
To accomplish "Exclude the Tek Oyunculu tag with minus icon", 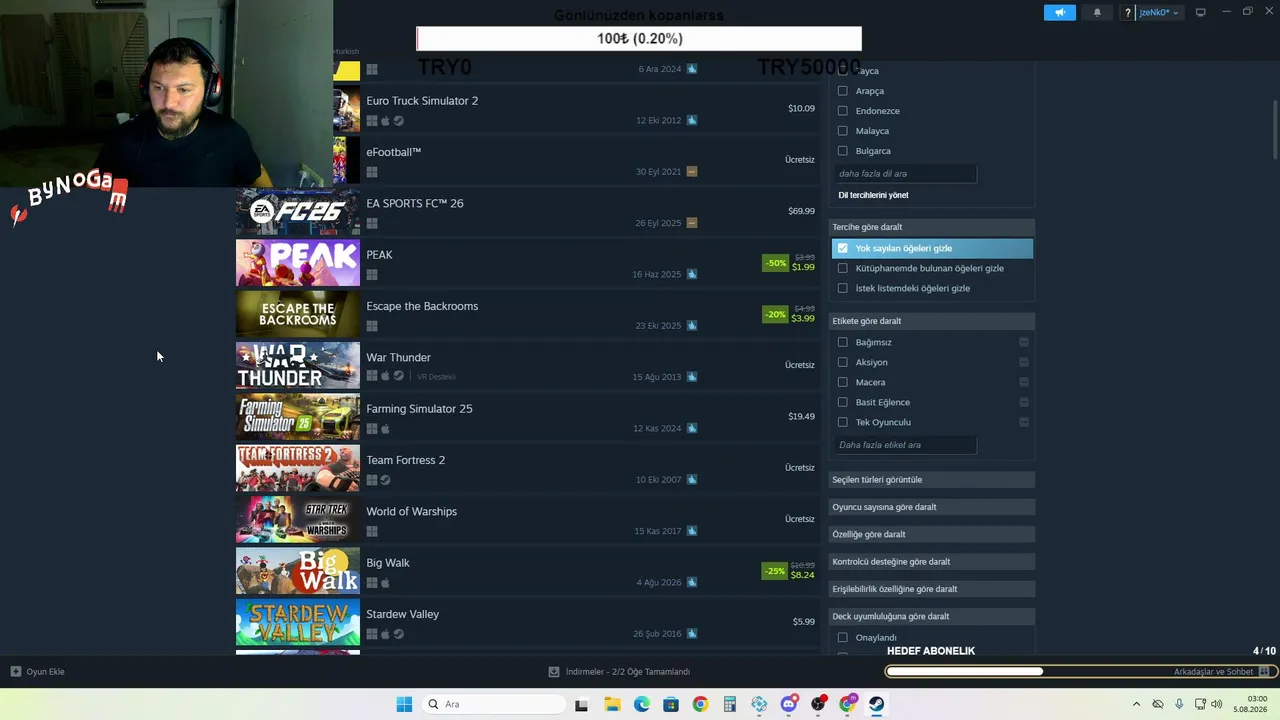I will tap(1024, 422).
